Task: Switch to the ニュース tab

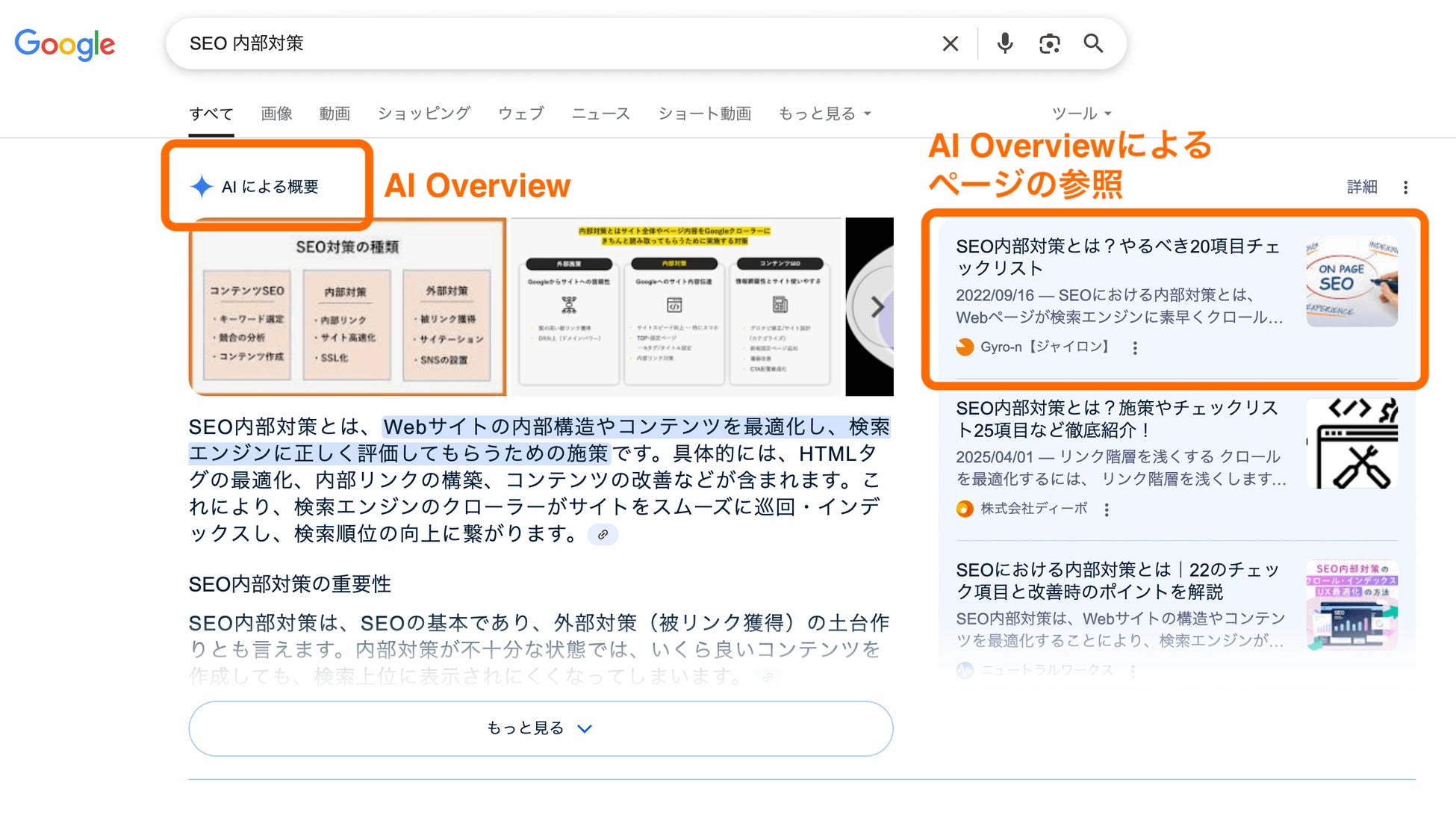Action: [600, 114]
